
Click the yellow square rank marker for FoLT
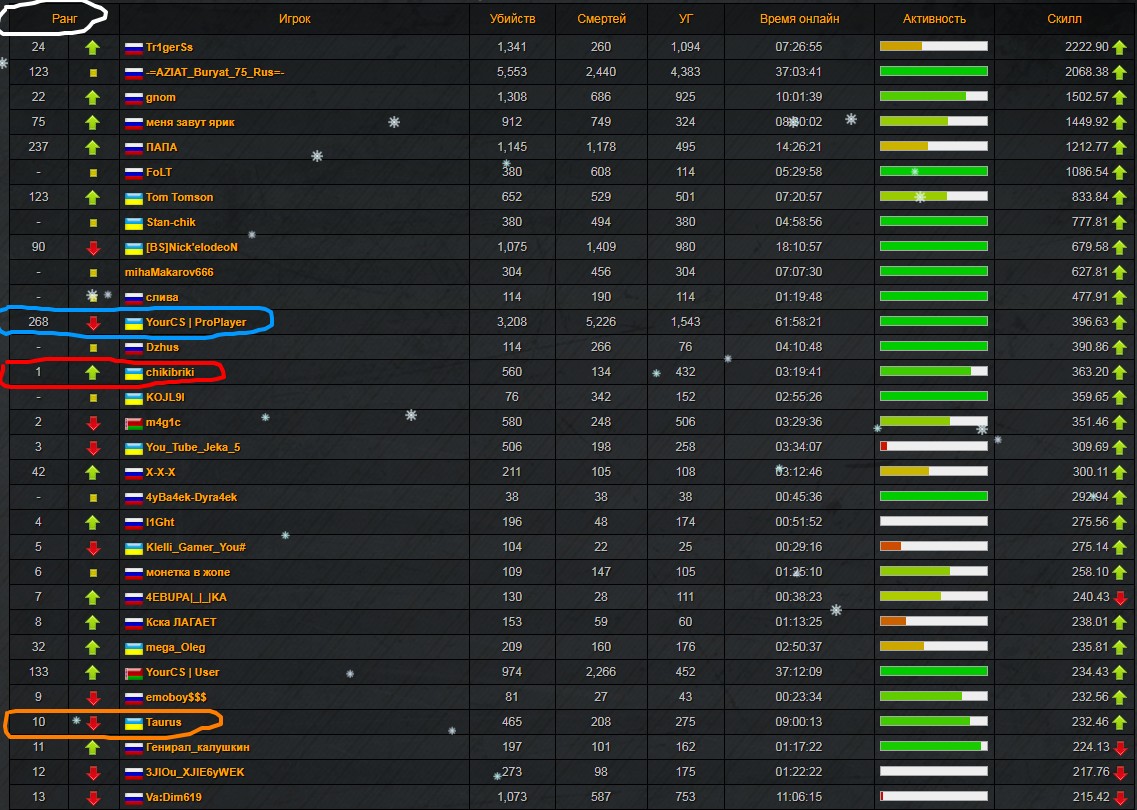[x=93, y=172]
